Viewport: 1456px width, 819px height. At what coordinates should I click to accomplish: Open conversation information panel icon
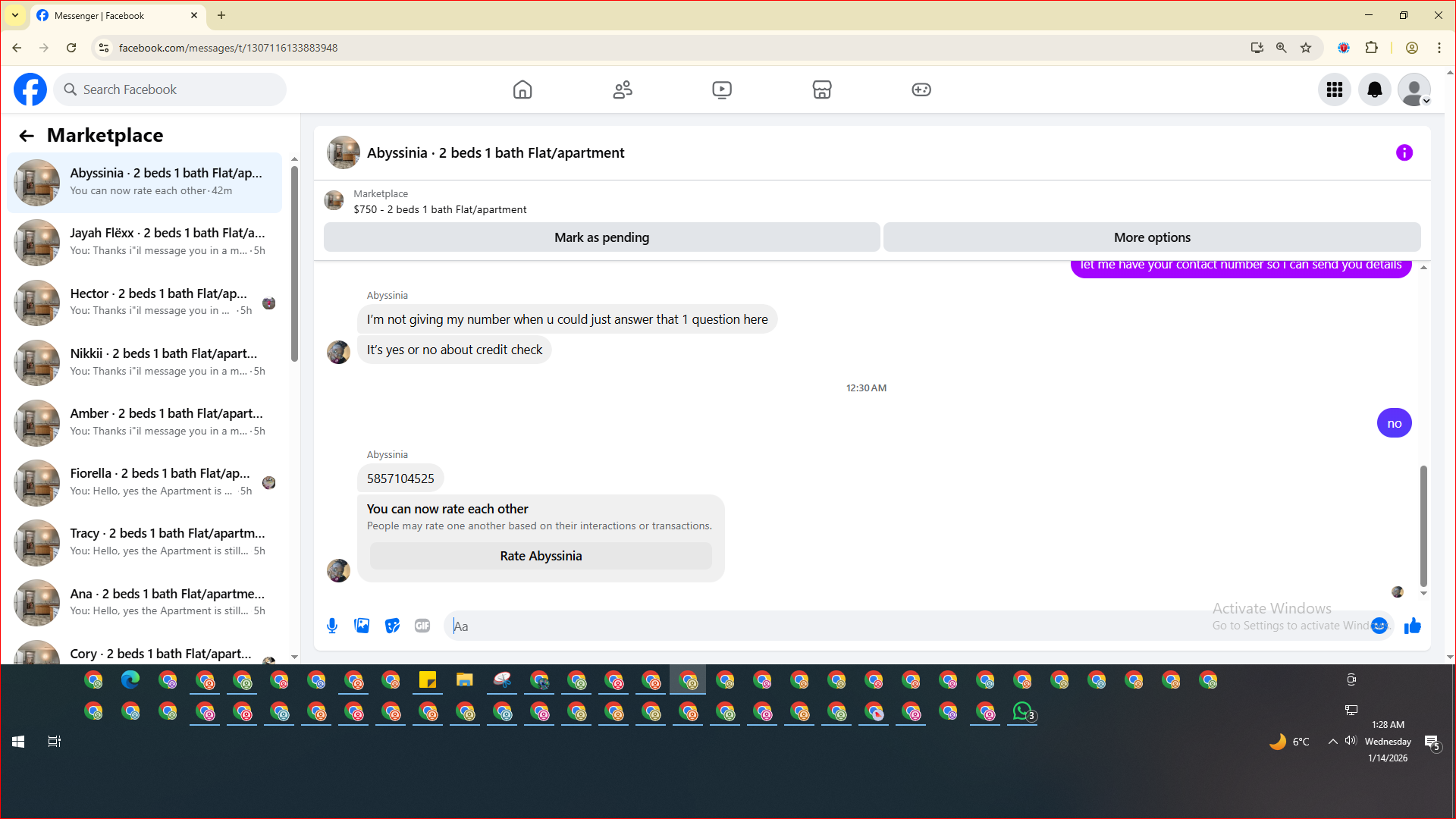(x=1404, y=152)
